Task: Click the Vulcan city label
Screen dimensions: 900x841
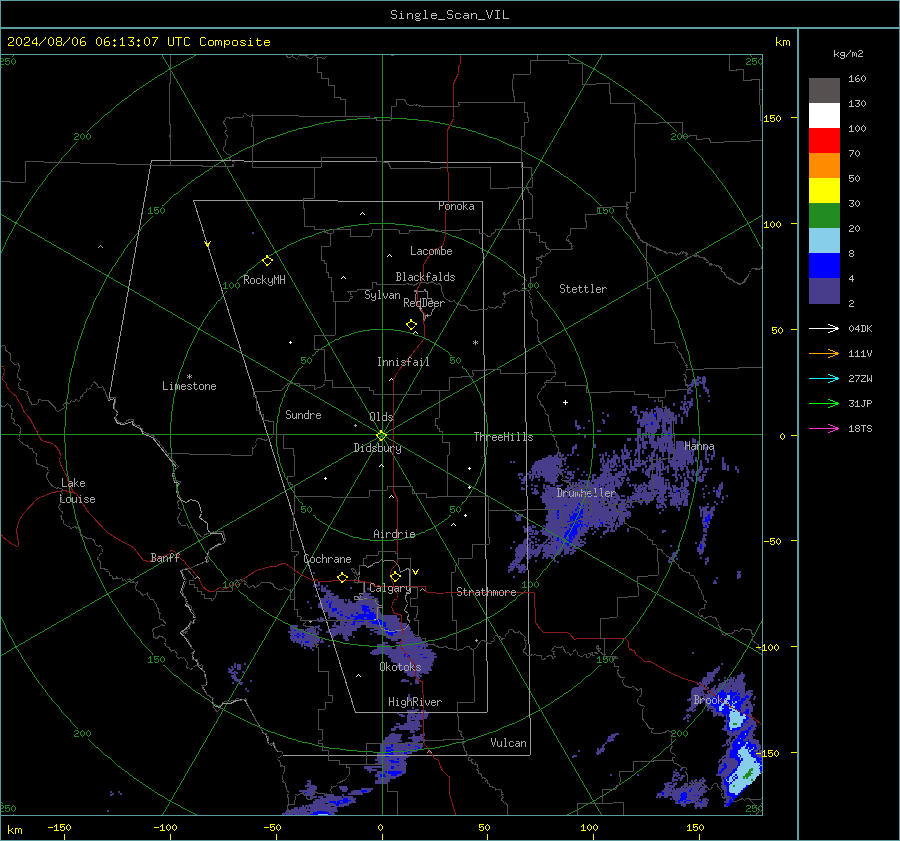Action: point(508,743)
